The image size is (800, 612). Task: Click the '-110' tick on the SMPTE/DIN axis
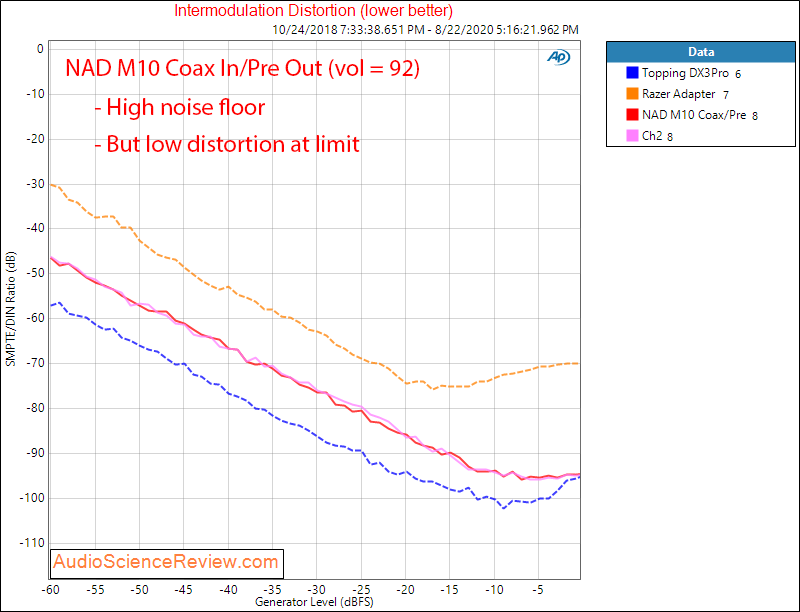(x=32, y=543)
